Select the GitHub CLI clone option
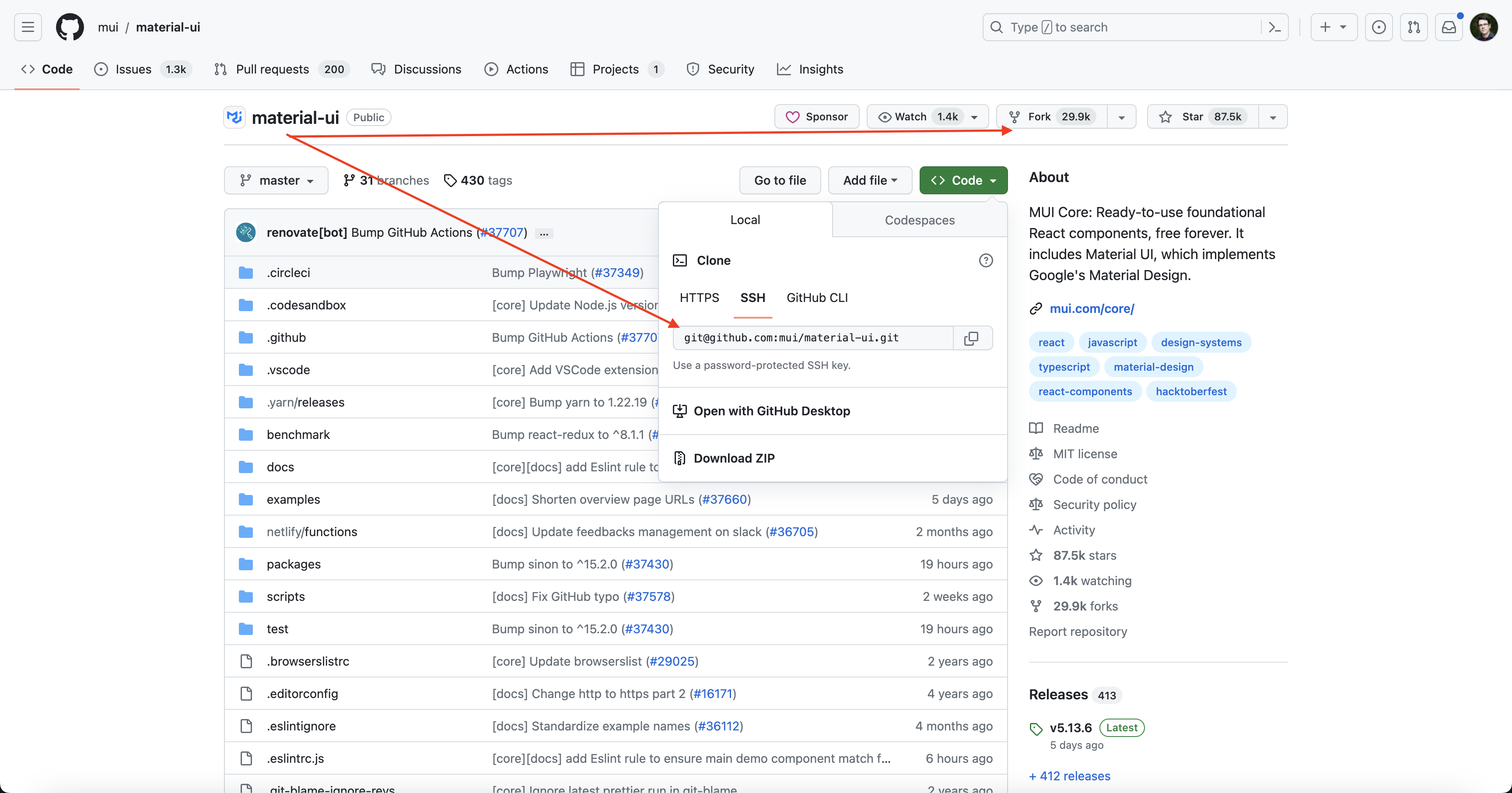The image size is (1512, 793). click(817, 298)
